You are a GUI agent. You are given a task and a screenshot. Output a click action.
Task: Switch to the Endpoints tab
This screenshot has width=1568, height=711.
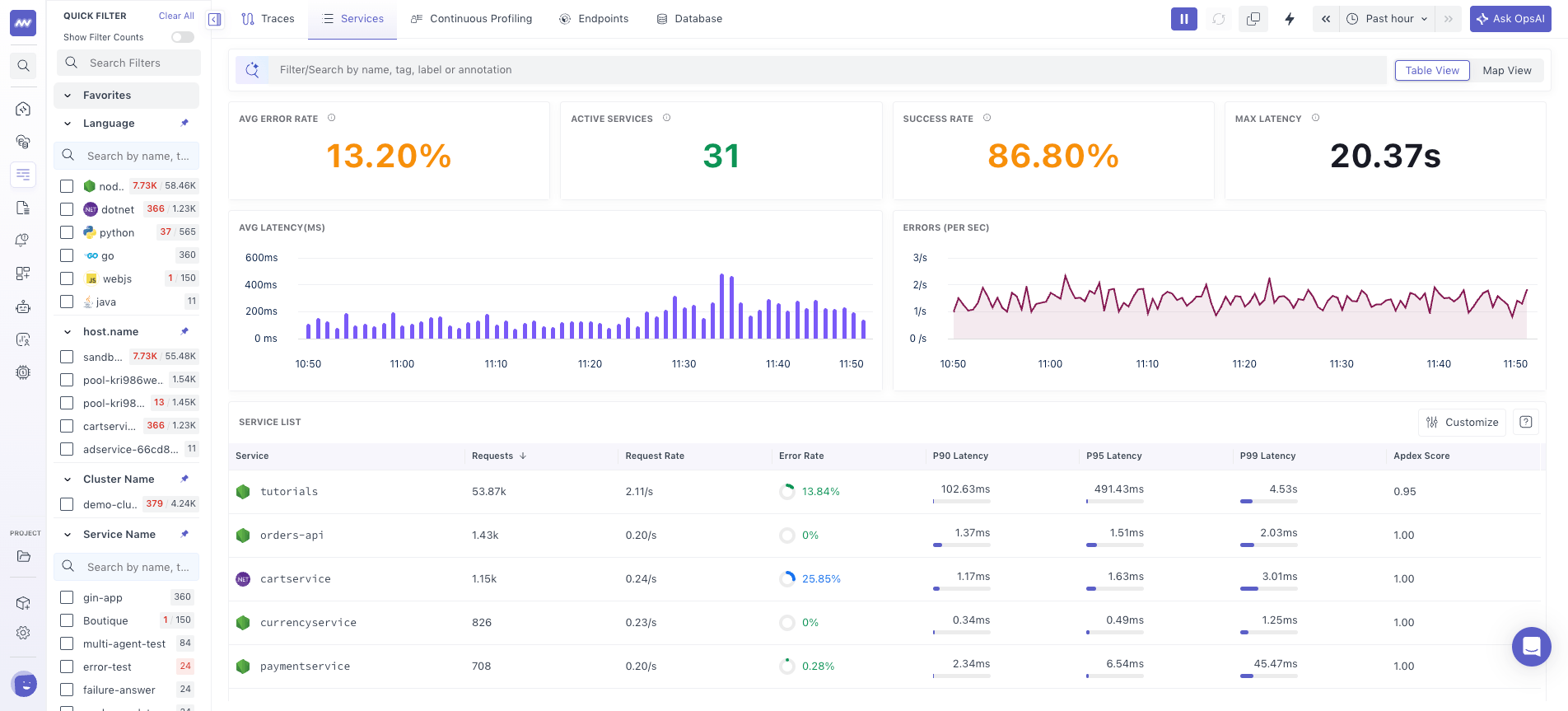click(x=594, y=19)
